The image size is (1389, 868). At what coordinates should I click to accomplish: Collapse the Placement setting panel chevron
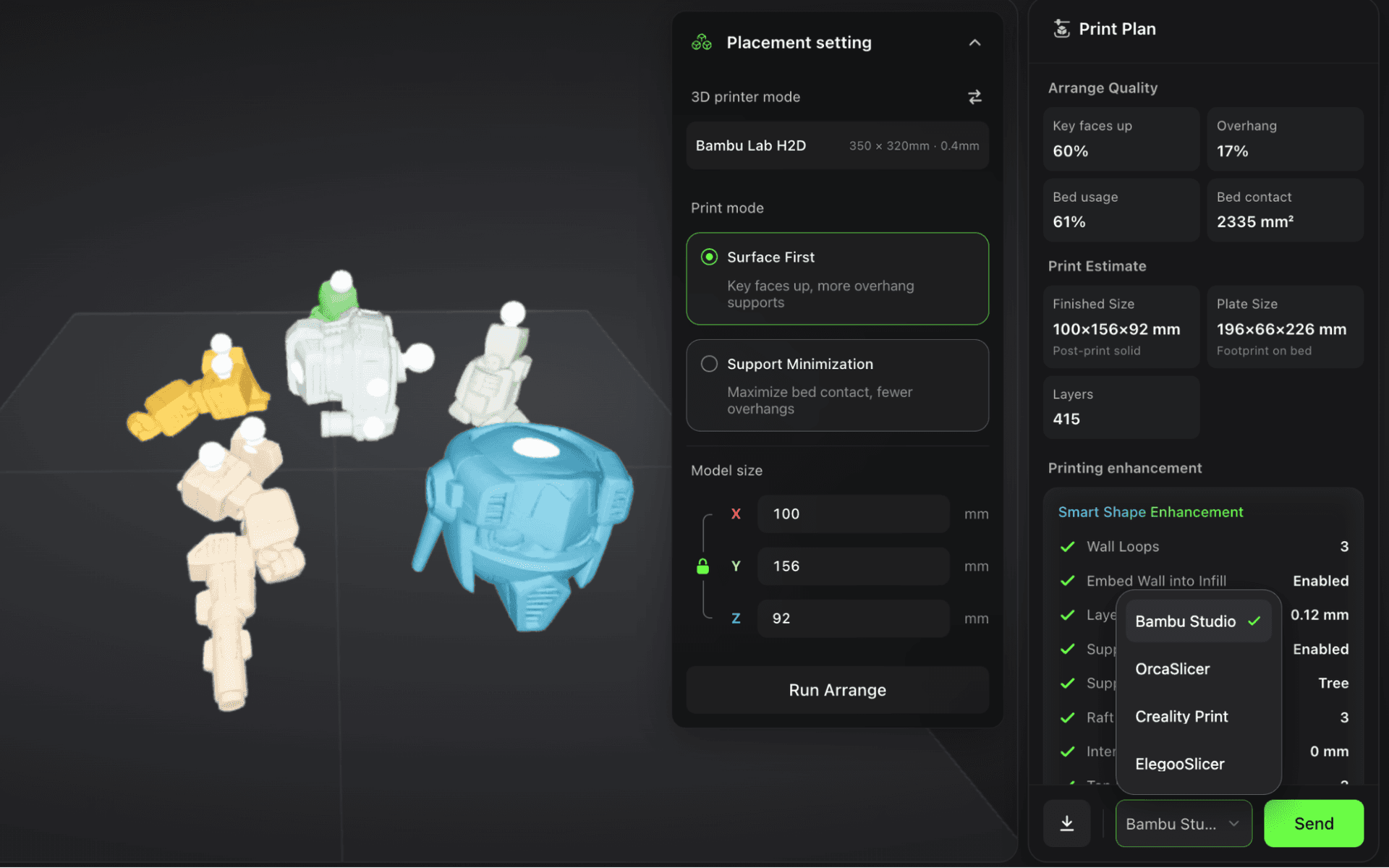click(974, 43)
